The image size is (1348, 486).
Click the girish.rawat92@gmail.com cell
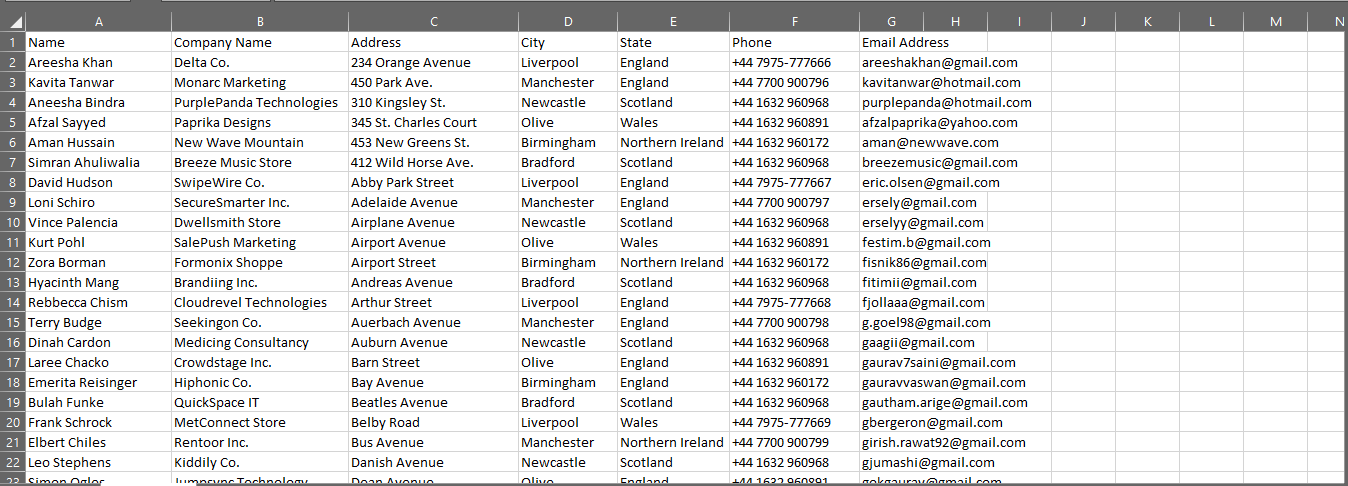(x=943, y=443)
